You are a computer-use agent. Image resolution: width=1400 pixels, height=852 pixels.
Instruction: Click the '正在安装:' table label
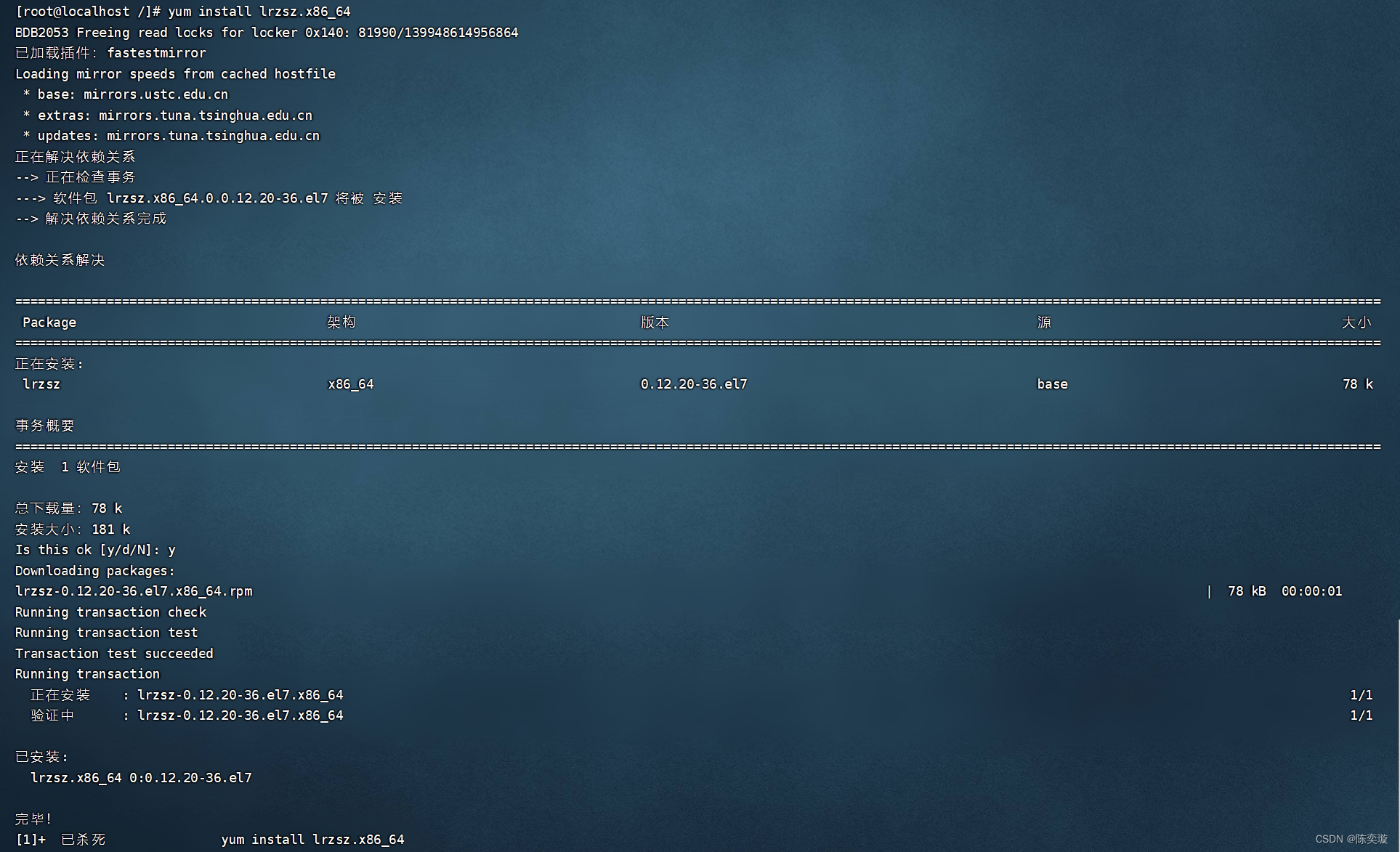point(49,364)
